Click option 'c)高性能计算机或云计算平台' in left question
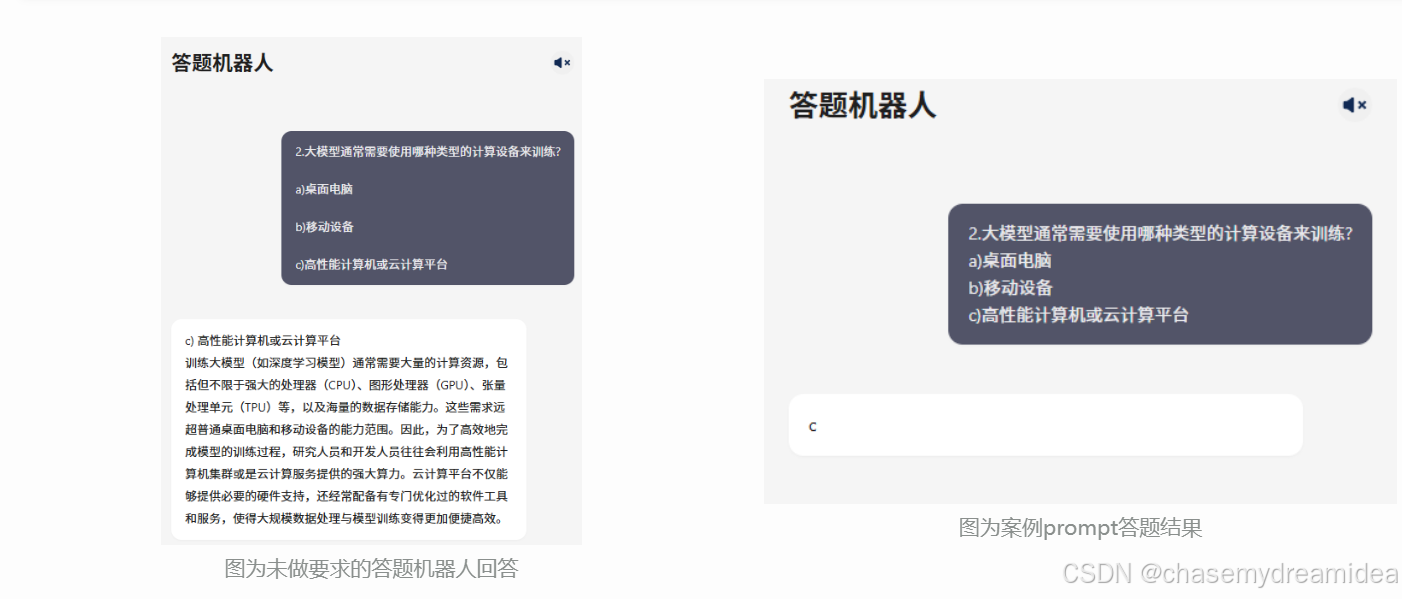Screen dimensions: 1402x599 point(371,265)
